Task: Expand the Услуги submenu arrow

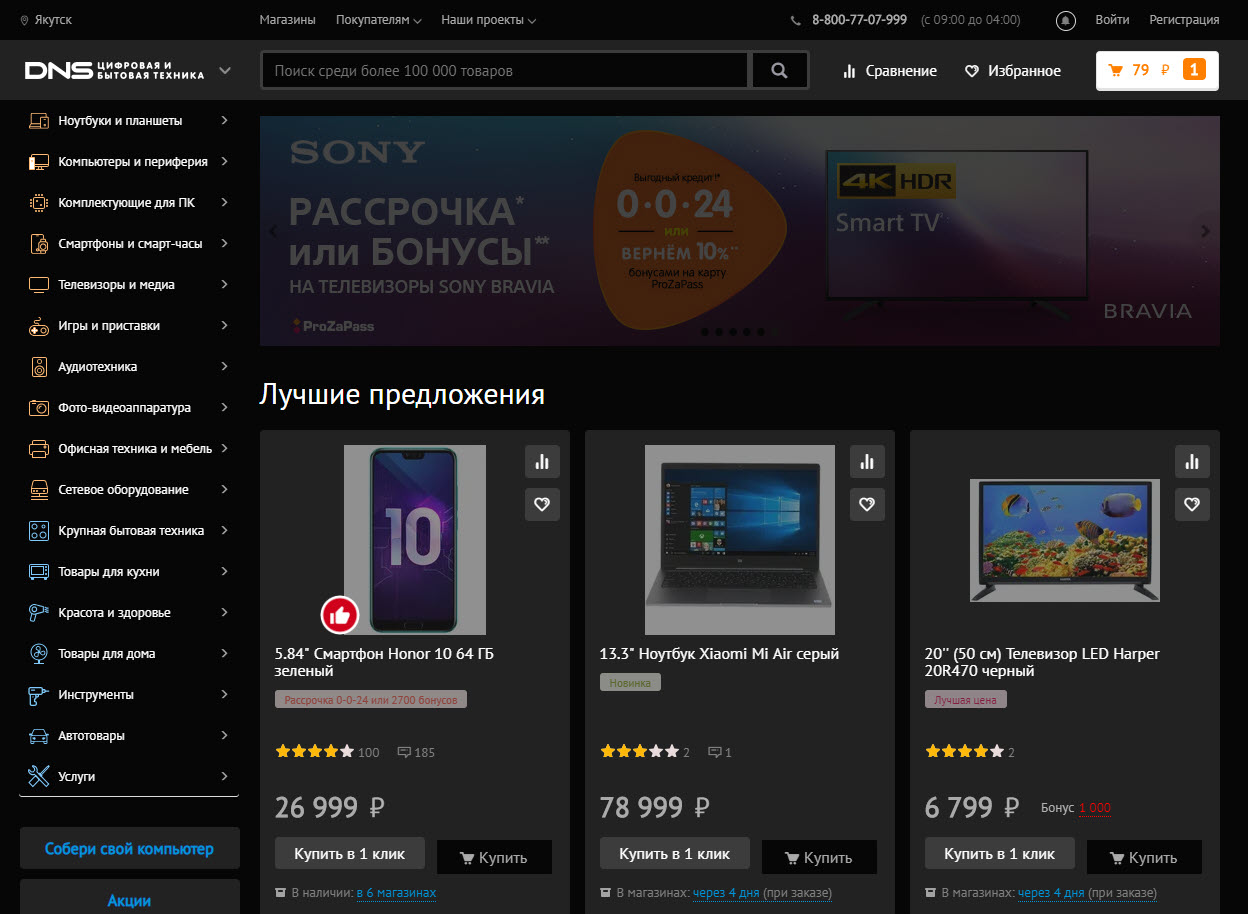Action: click(224, 776)
